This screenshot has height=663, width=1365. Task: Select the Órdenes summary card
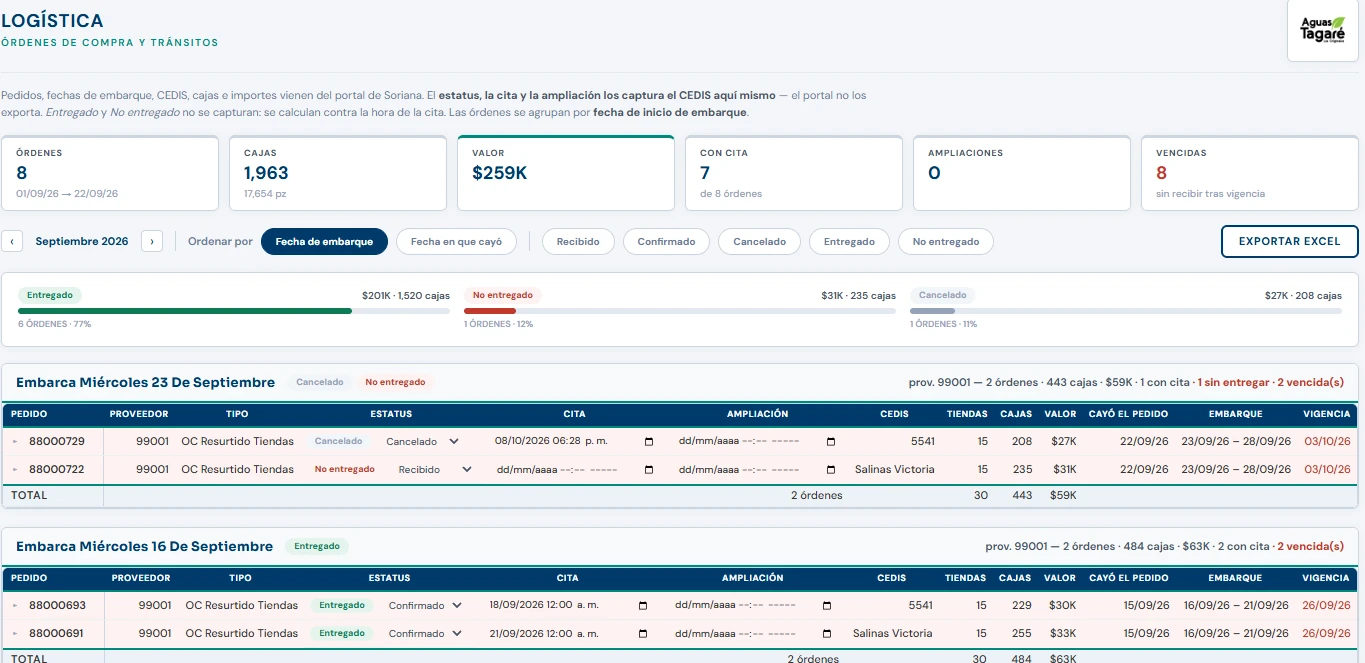coord(110,173)
